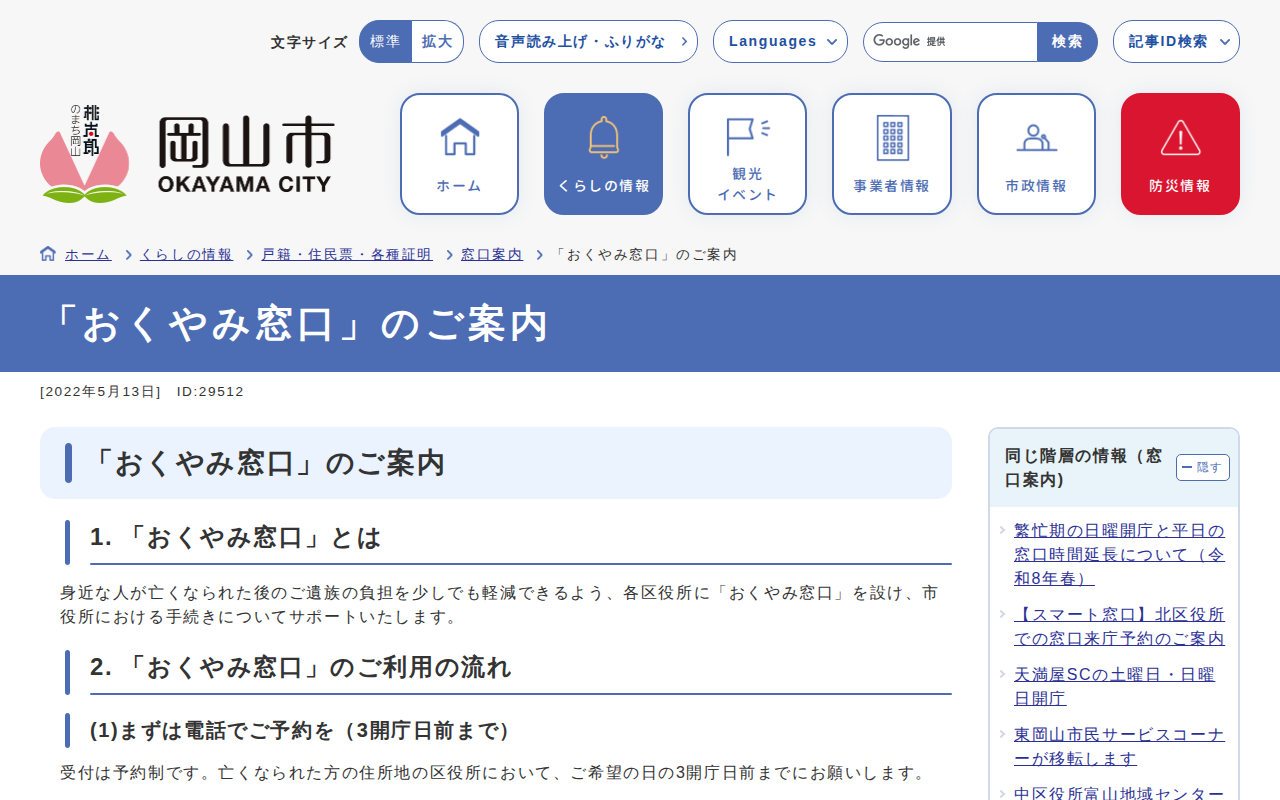Click the breadcrumb home icon

click(x=48, y=254)
